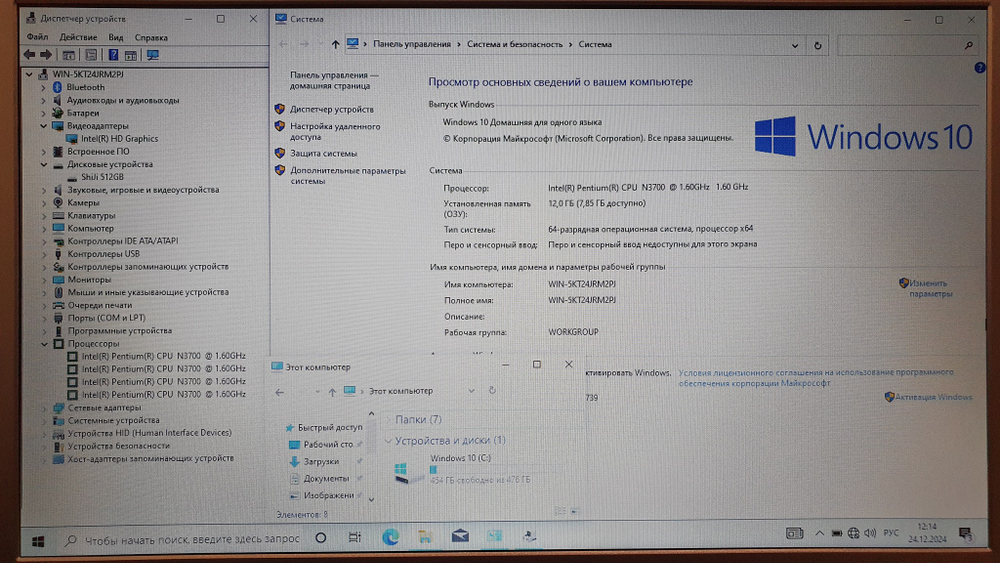Refresh the Этот компьютер window
The width and height of the screenshot is (1000, 563).
click(x=492, y=390)
